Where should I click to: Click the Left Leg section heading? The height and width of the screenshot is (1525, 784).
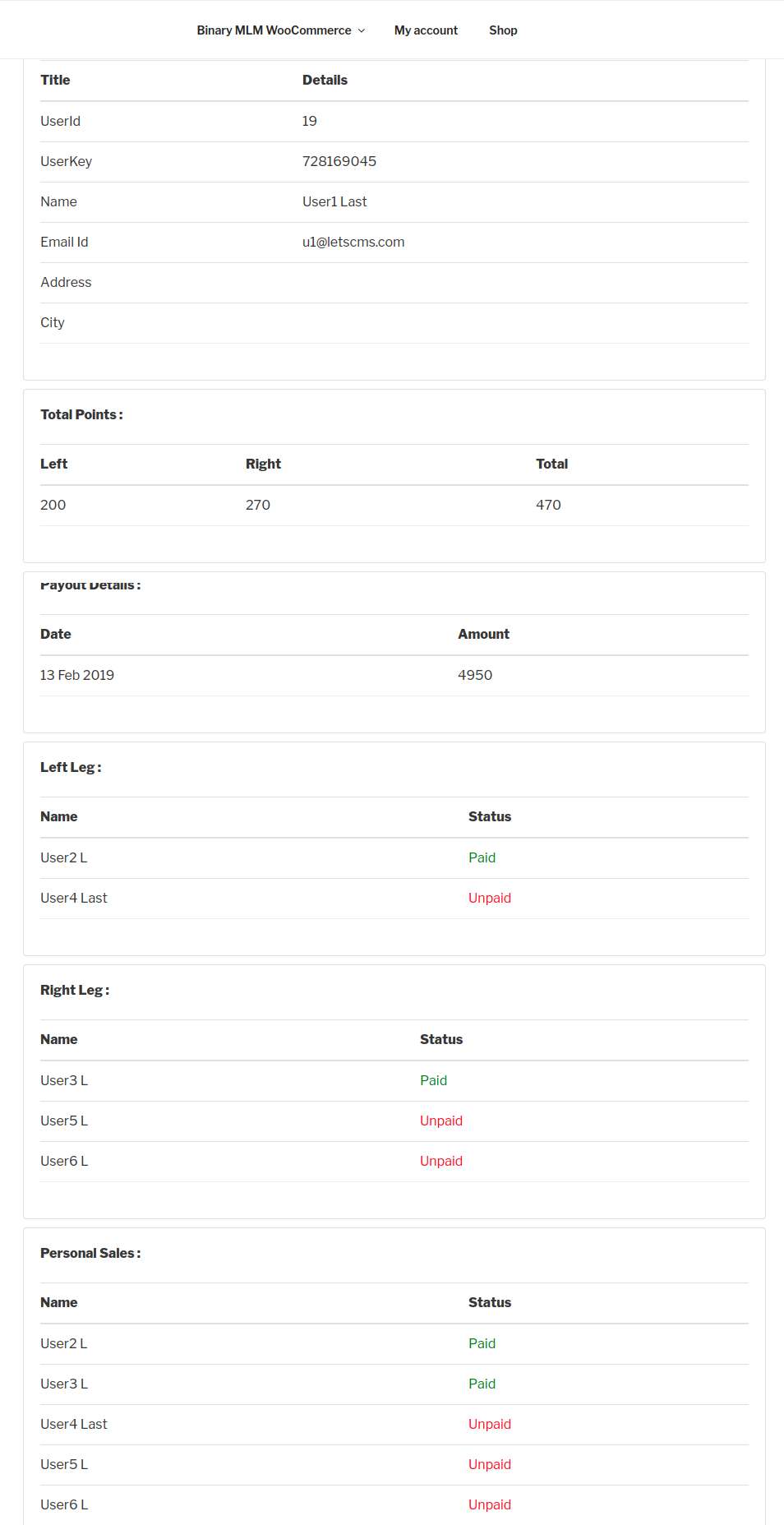point(71,767)
